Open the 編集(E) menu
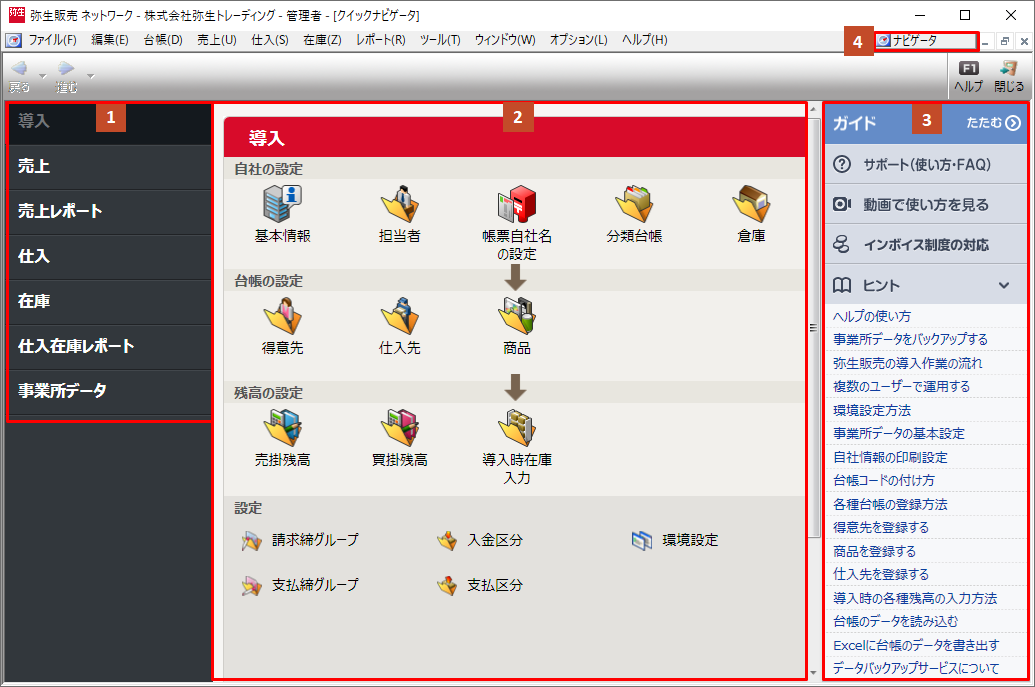Screen dimensions: 1035x687 click(110, 40)
